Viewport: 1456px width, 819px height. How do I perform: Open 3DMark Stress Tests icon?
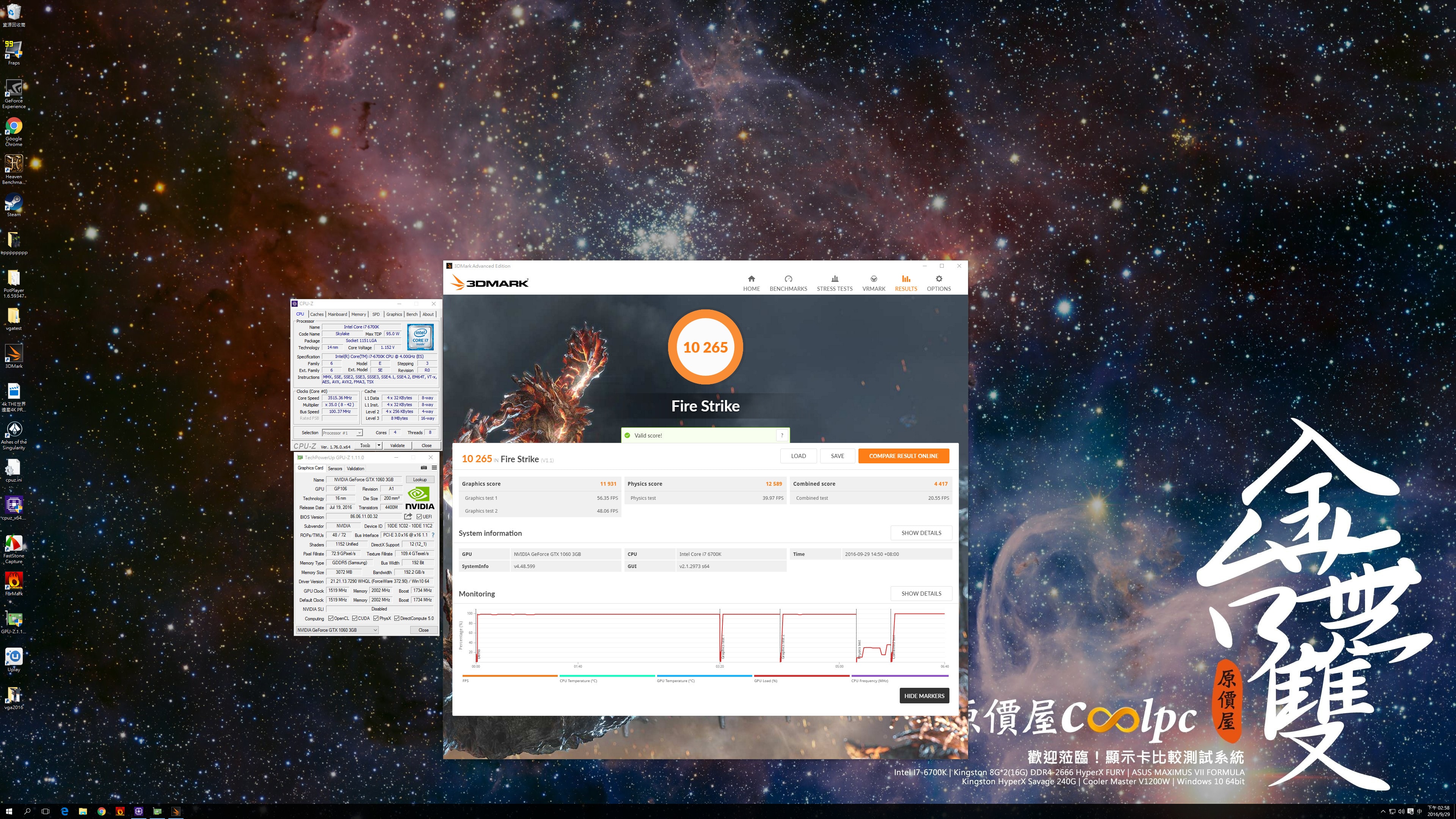[x=834, y=279]
